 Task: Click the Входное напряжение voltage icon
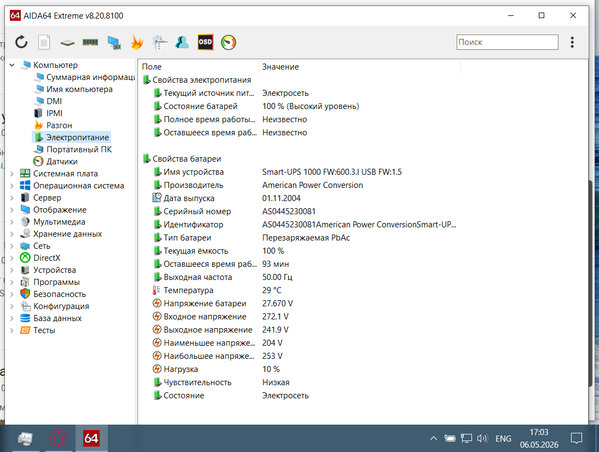tap(157, 316)
